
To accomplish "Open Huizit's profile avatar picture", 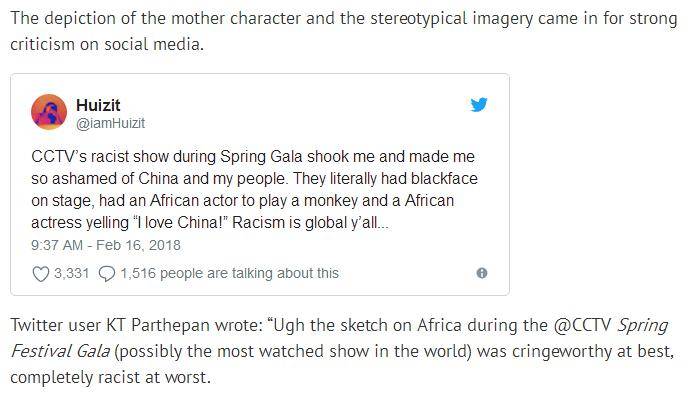I will point(49,113).
